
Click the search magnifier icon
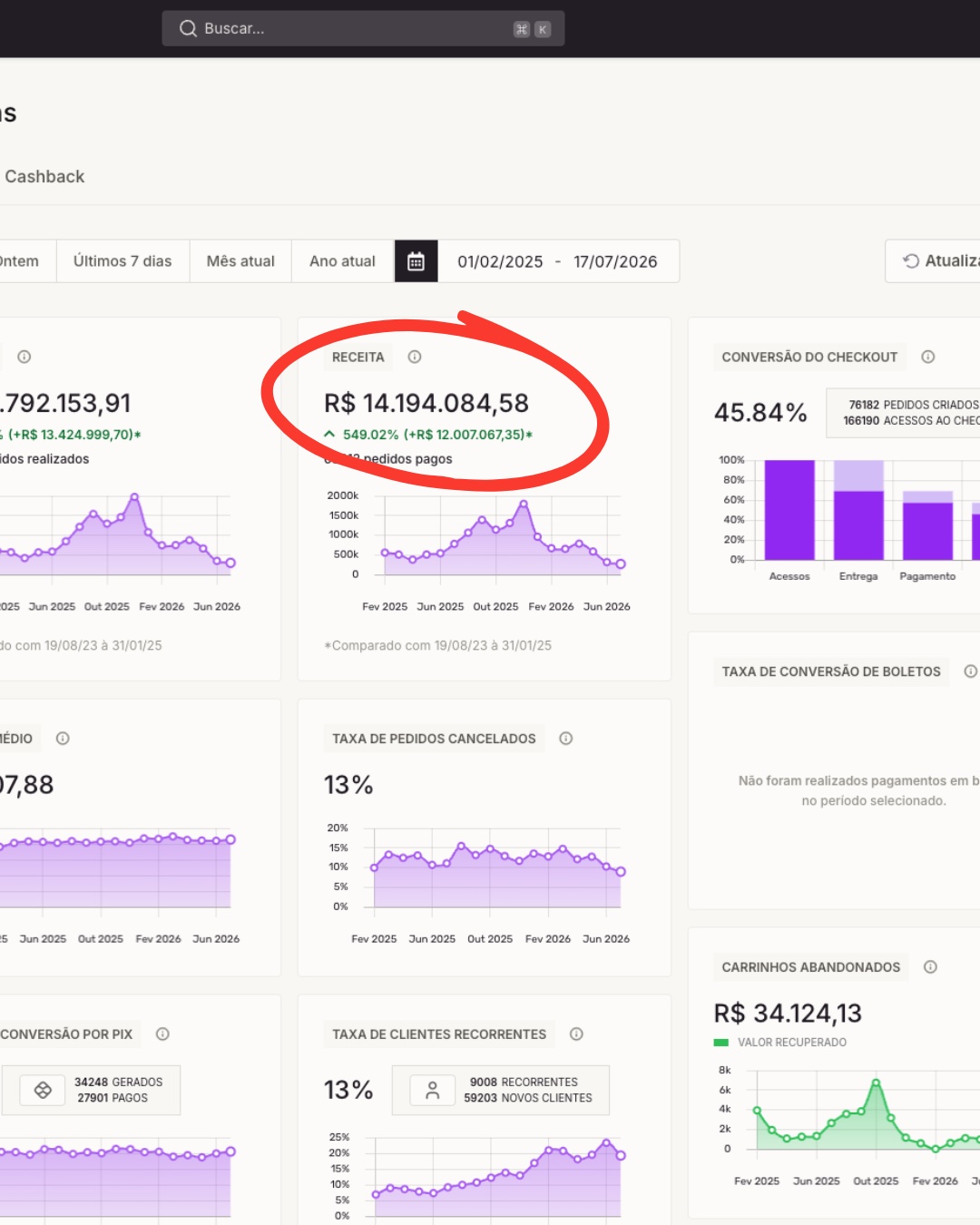(x=188, y=28)
